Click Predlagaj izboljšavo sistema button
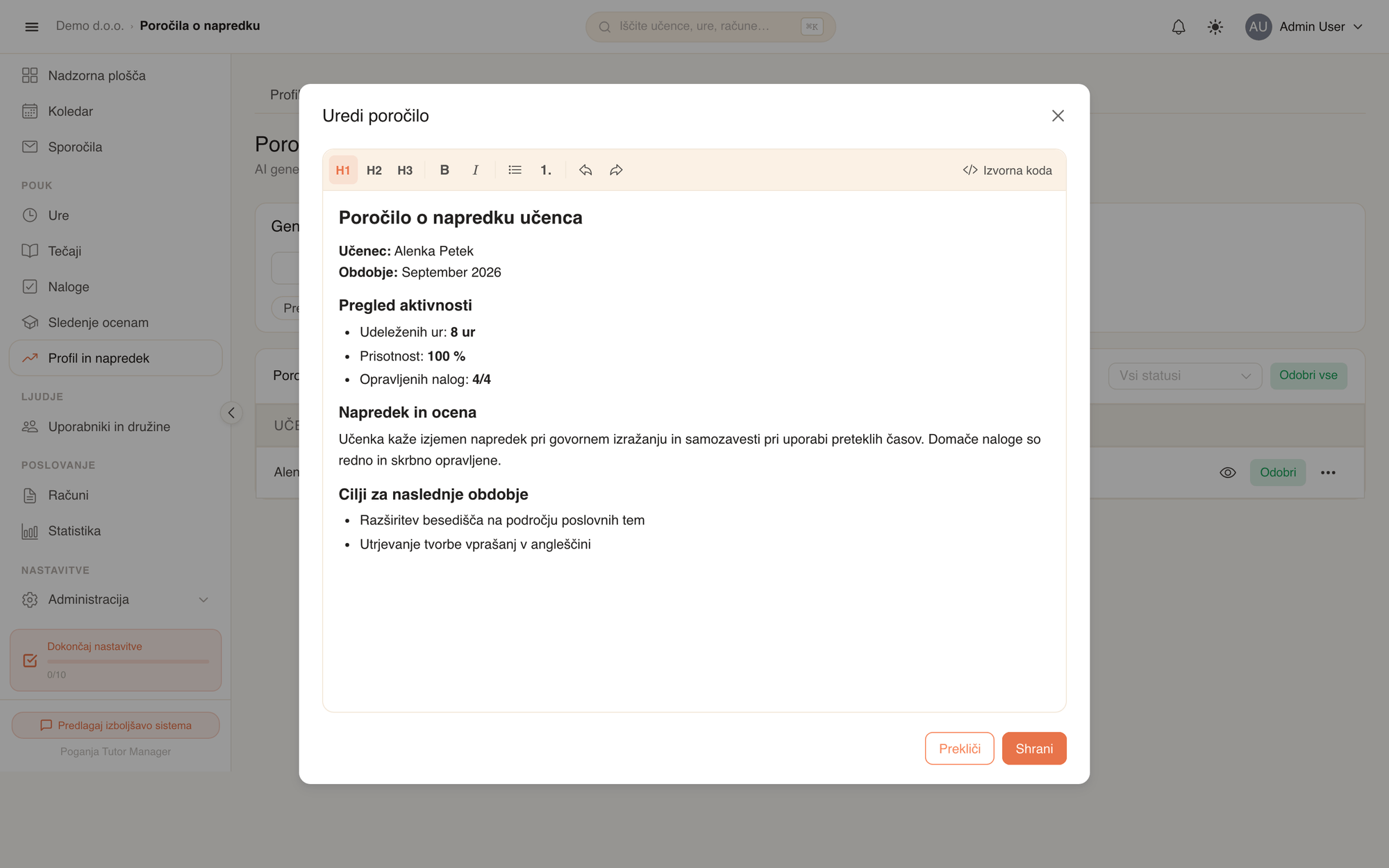1389x868 pixels. pyautogui.click(x=115, y=725)
